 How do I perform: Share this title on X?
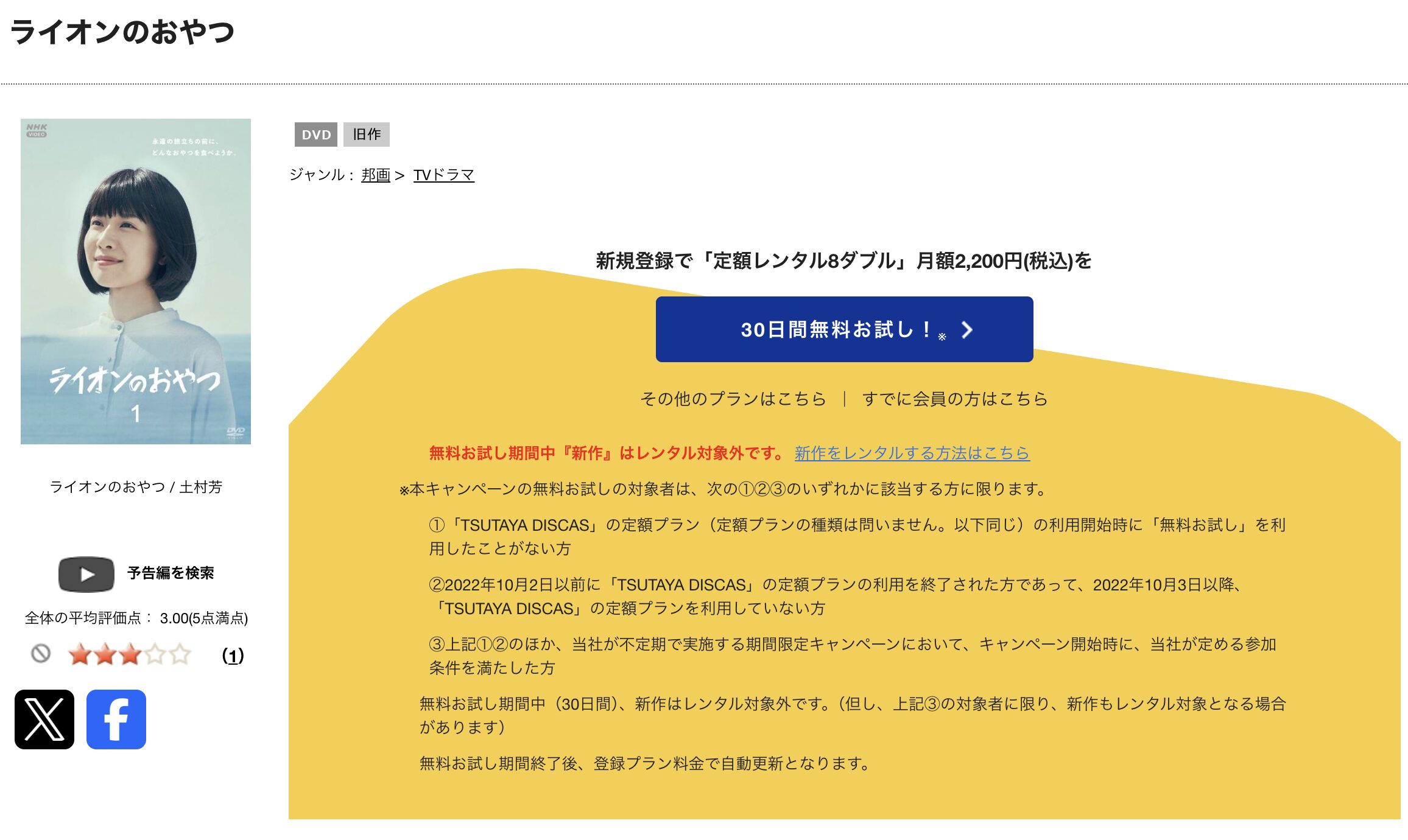pos(44,719)
